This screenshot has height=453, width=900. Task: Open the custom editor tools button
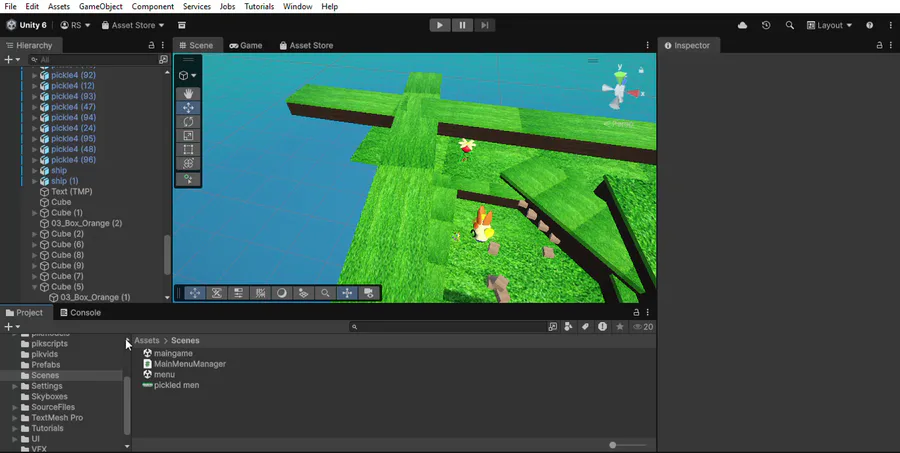click(x=188, y=179)
